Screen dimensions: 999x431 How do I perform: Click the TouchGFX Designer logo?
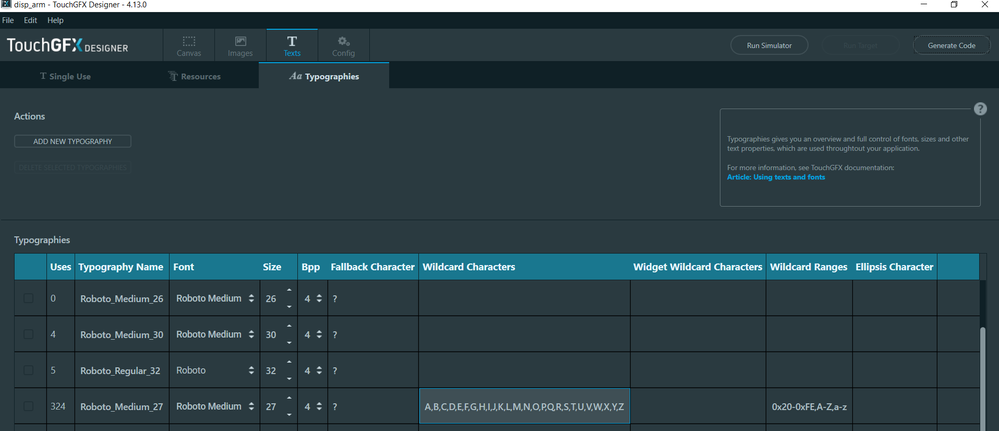click(68, 46)
